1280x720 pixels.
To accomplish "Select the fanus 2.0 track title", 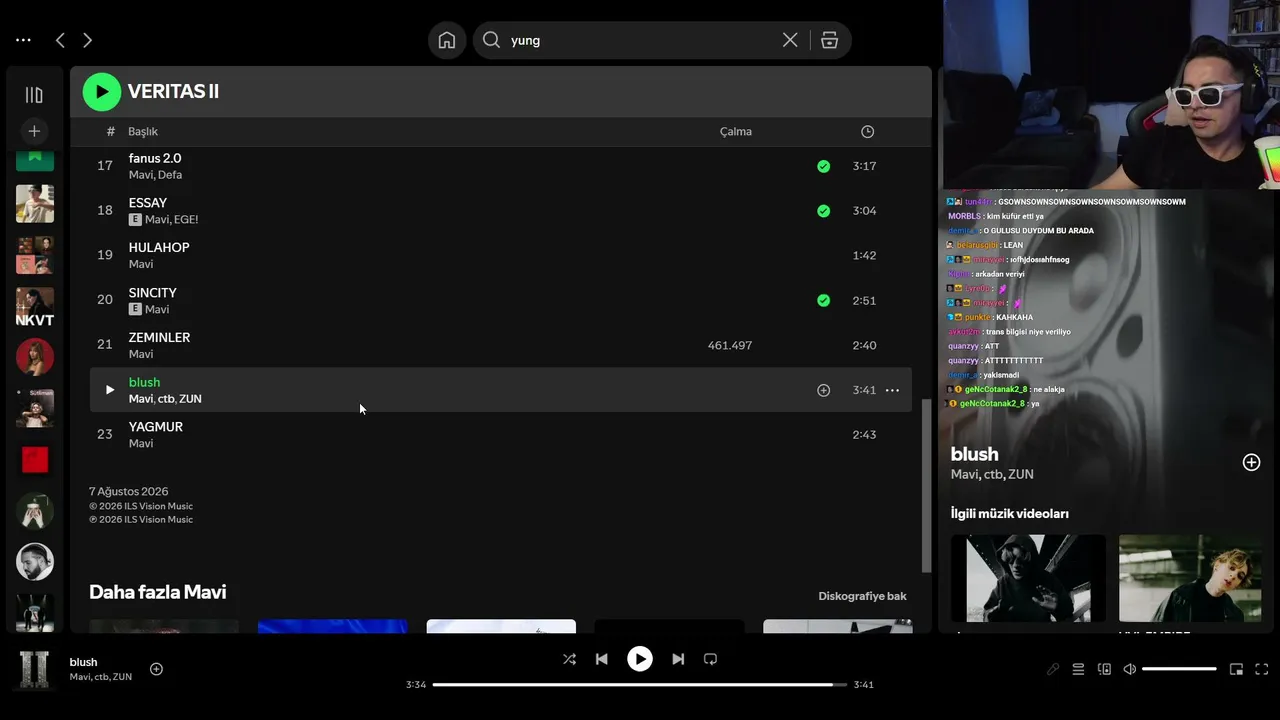I will coord(155,158).
